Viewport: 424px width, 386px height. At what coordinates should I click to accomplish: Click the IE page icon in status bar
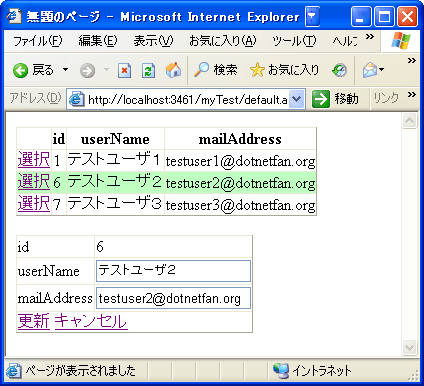[x=14, y=371]
